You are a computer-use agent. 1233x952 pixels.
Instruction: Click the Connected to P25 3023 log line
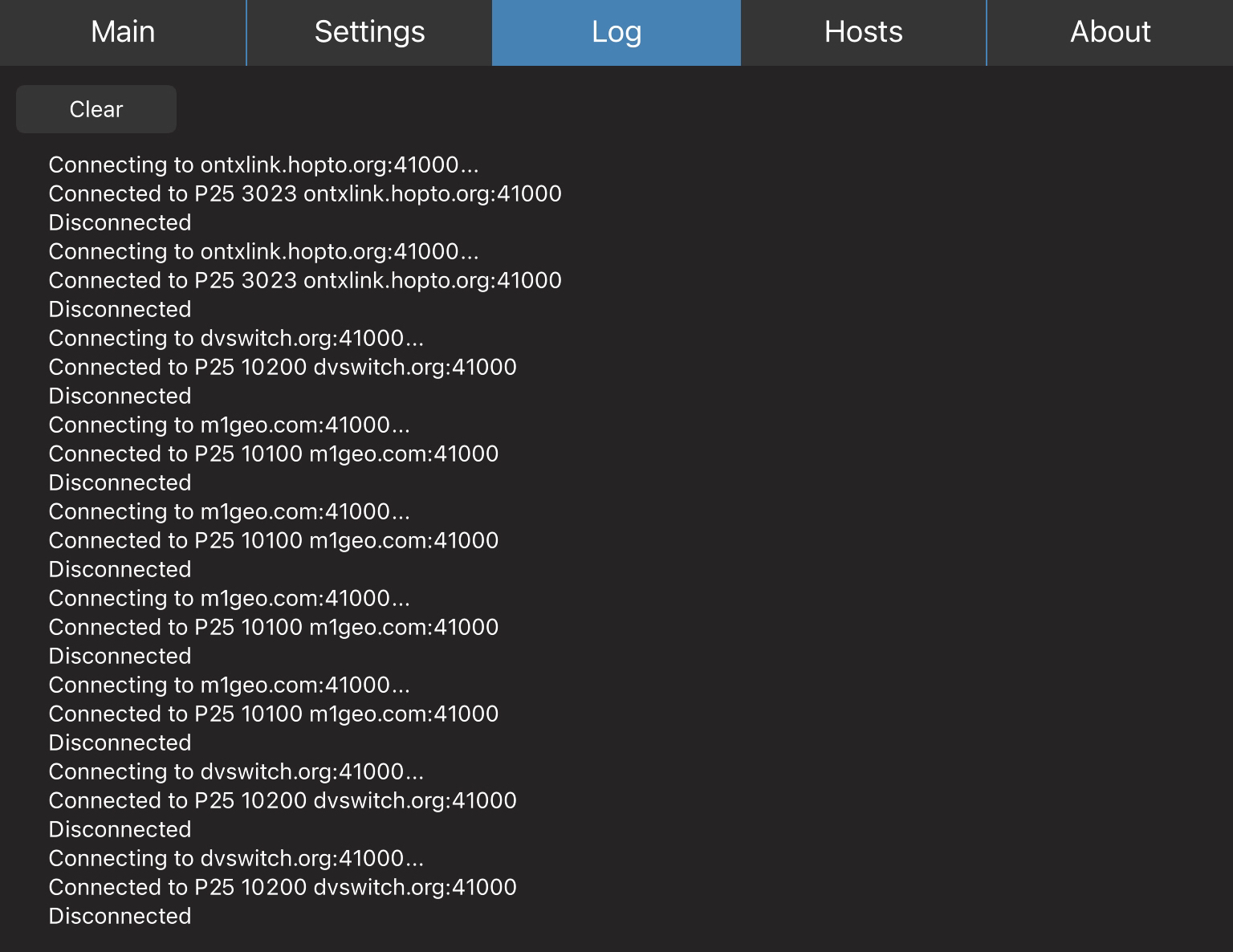point(305,193)
